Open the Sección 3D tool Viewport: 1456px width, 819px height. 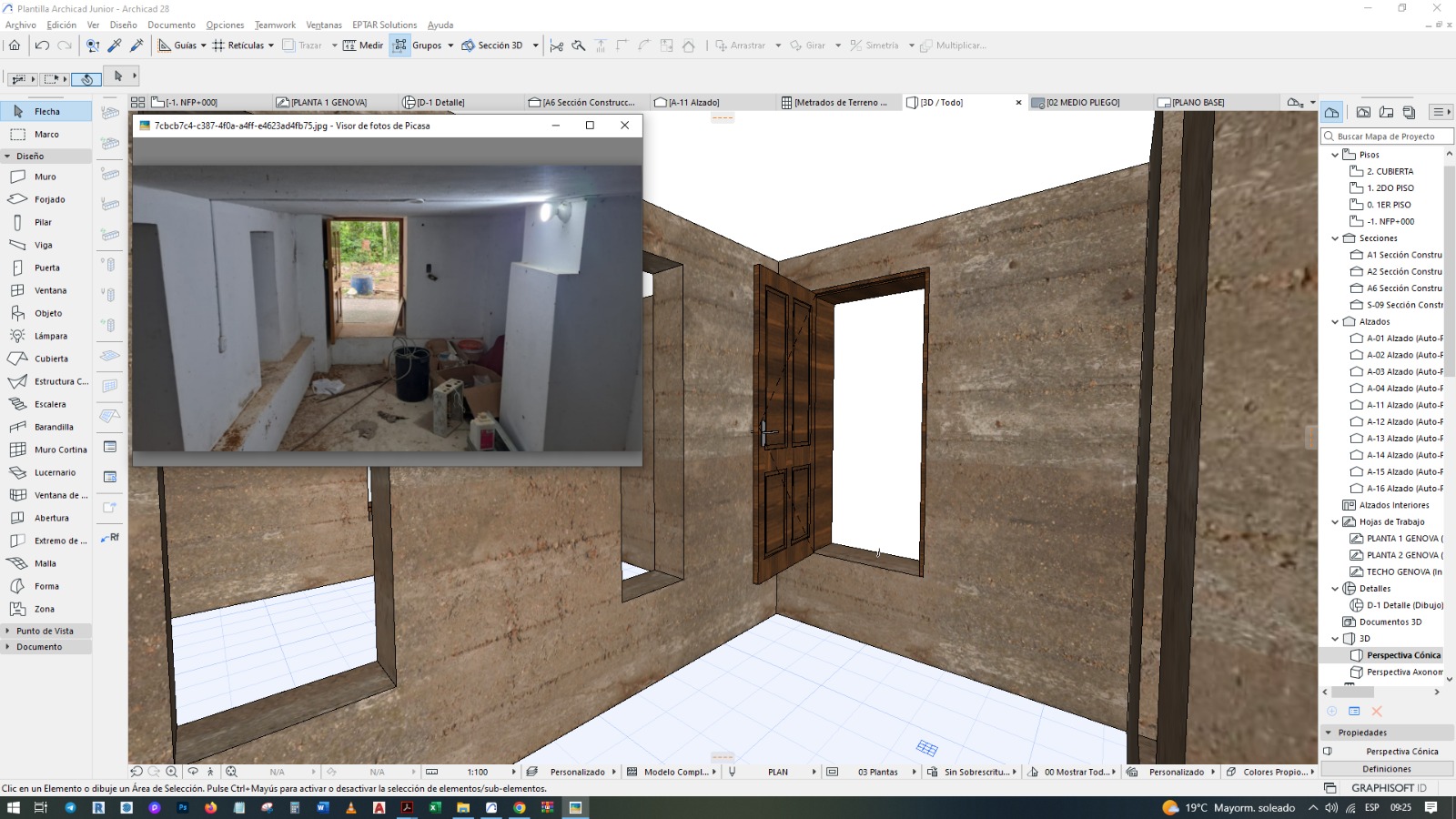(x=492, y=45)
